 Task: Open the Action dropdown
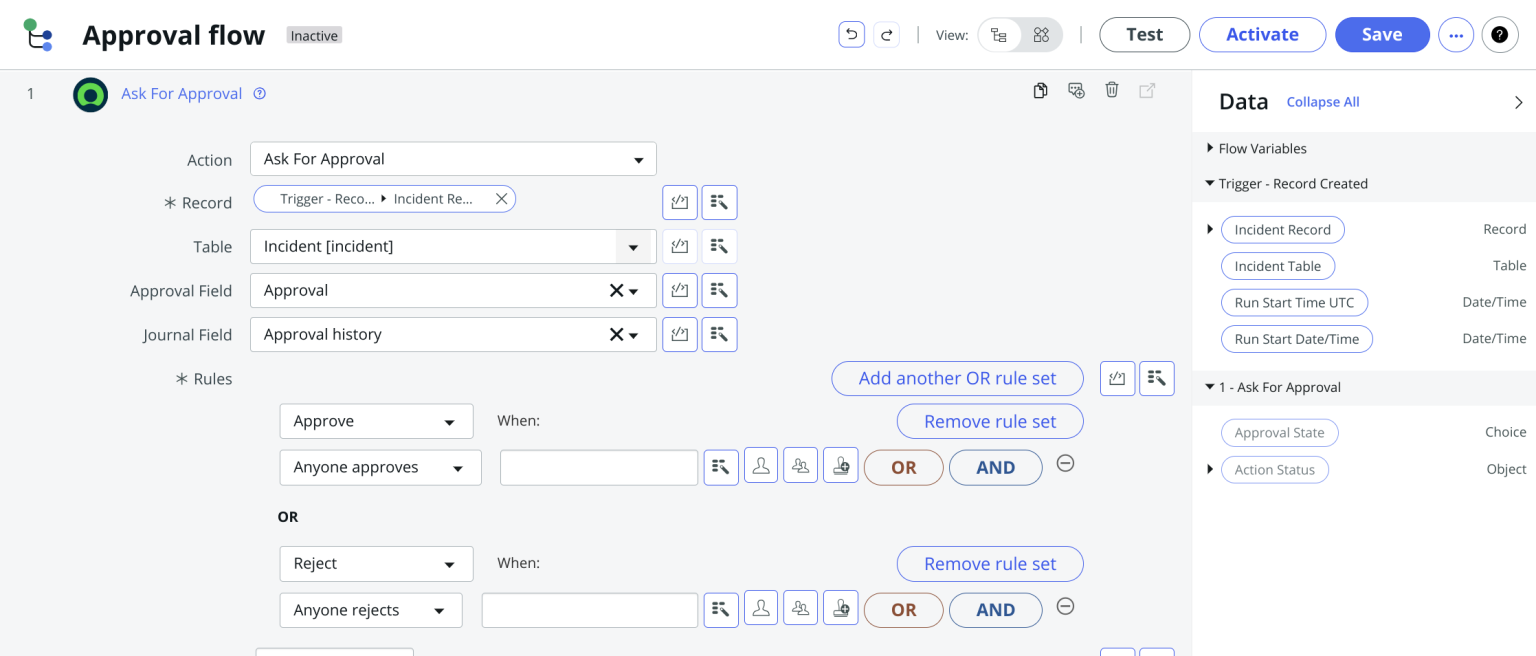[452, 158]
